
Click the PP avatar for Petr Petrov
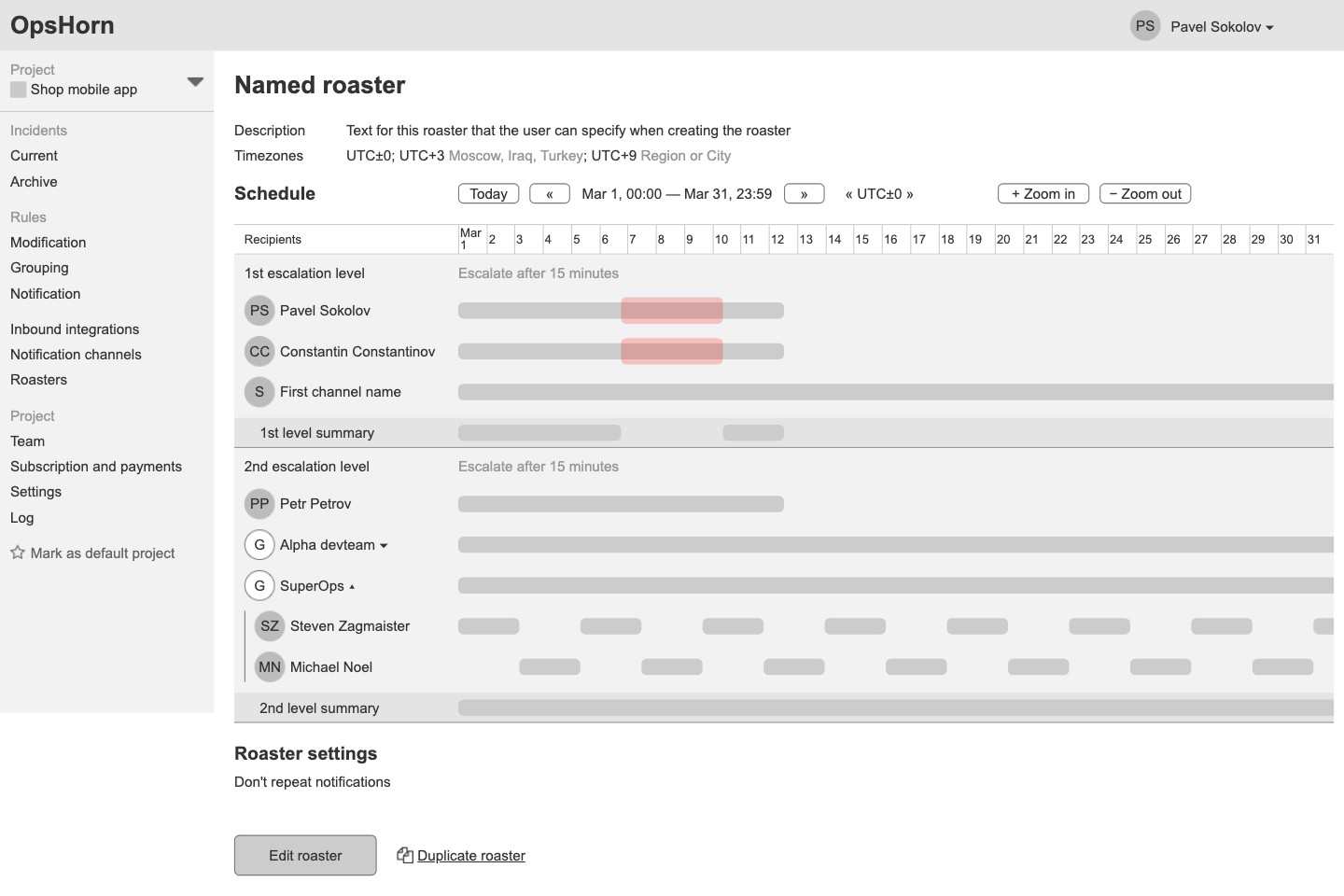click(x=259, y=504)
